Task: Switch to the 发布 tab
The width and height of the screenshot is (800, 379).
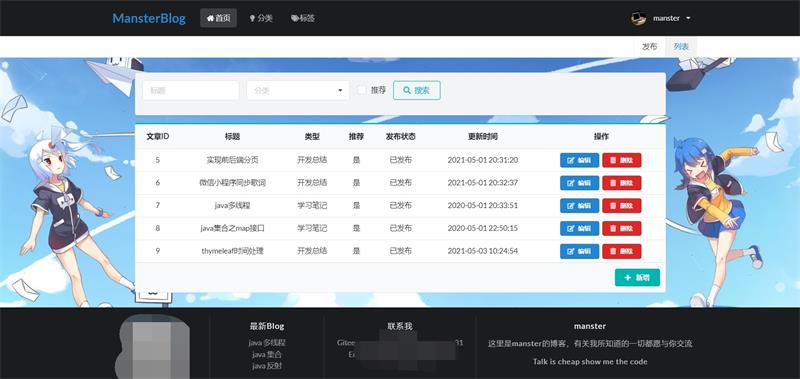Action: tap(649, 47)
